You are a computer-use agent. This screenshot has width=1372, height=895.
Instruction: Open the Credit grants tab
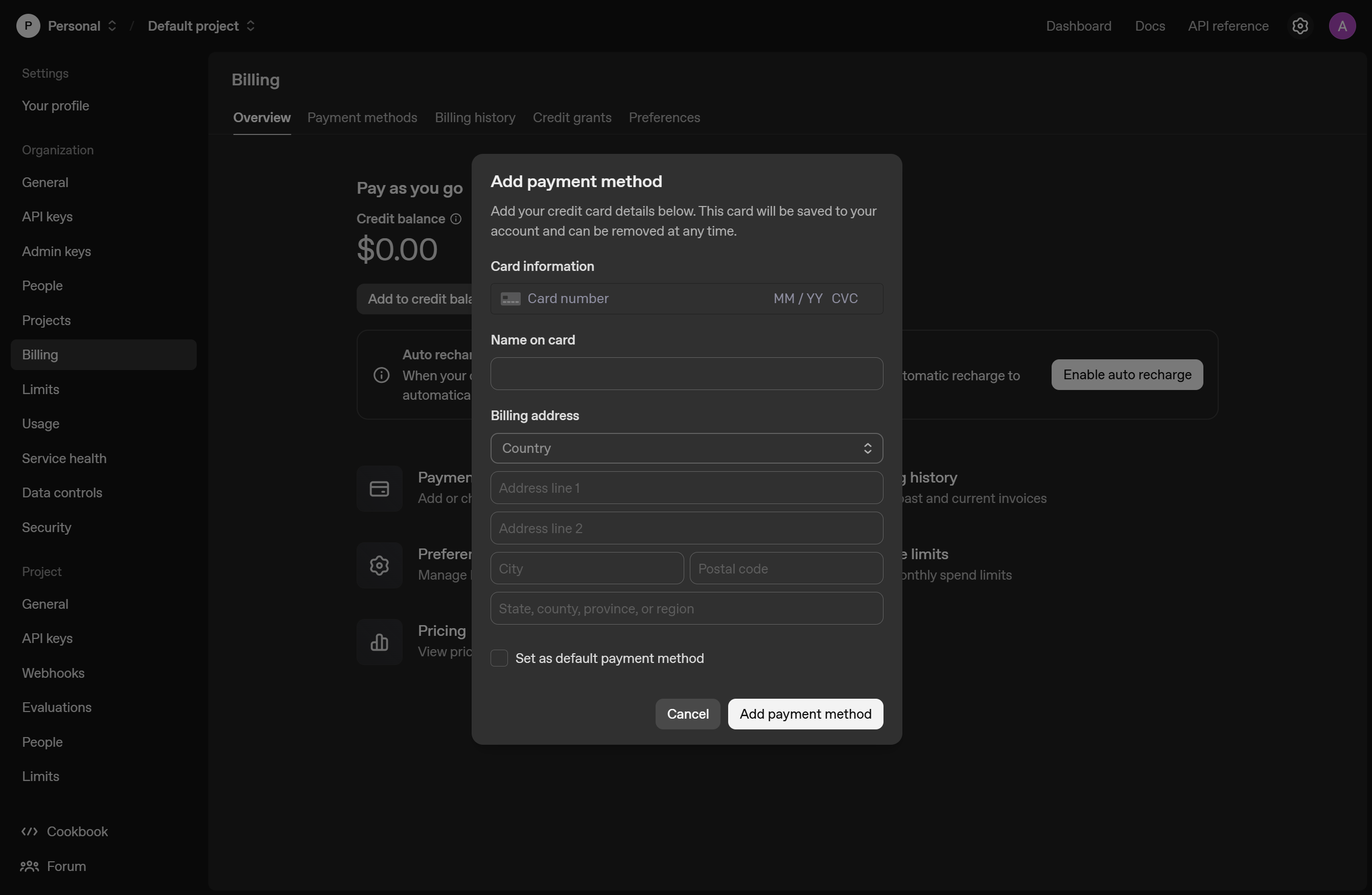click(x=572, y=118)
